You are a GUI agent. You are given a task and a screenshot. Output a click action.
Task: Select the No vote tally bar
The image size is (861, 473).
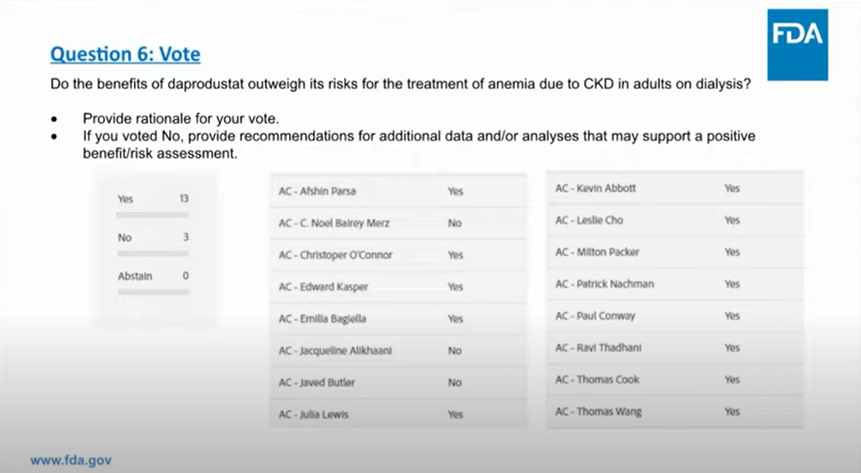coord(153,252)
